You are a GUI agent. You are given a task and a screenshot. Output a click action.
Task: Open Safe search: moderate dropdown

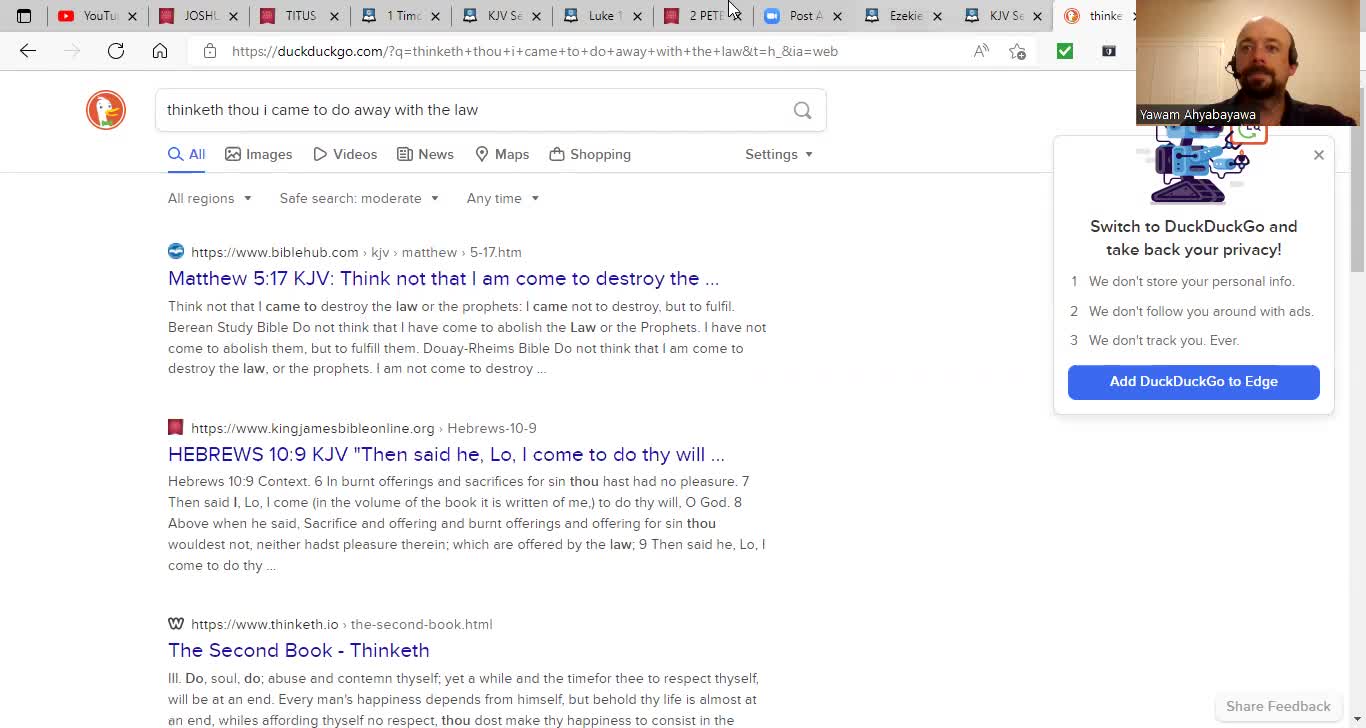coord(360,198)
